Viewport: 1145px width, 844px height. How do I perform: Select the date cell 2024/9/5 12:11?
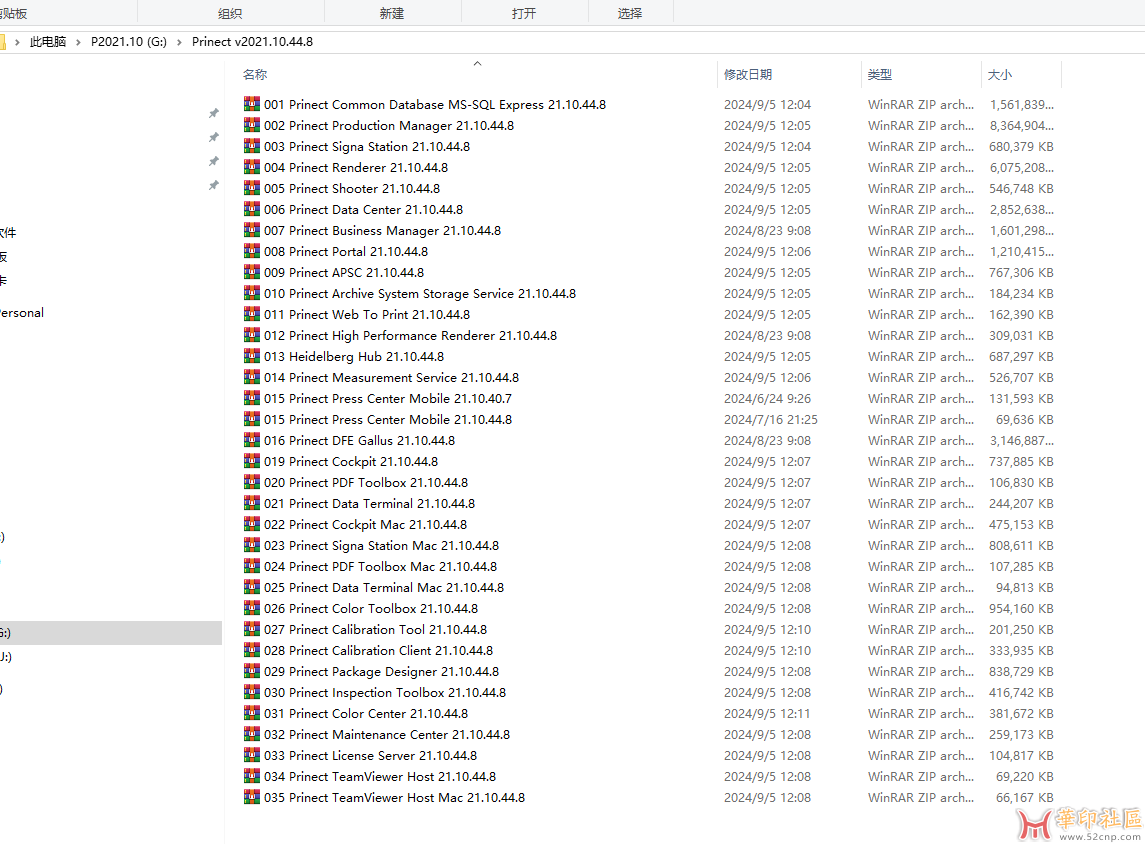coord(767,713)
